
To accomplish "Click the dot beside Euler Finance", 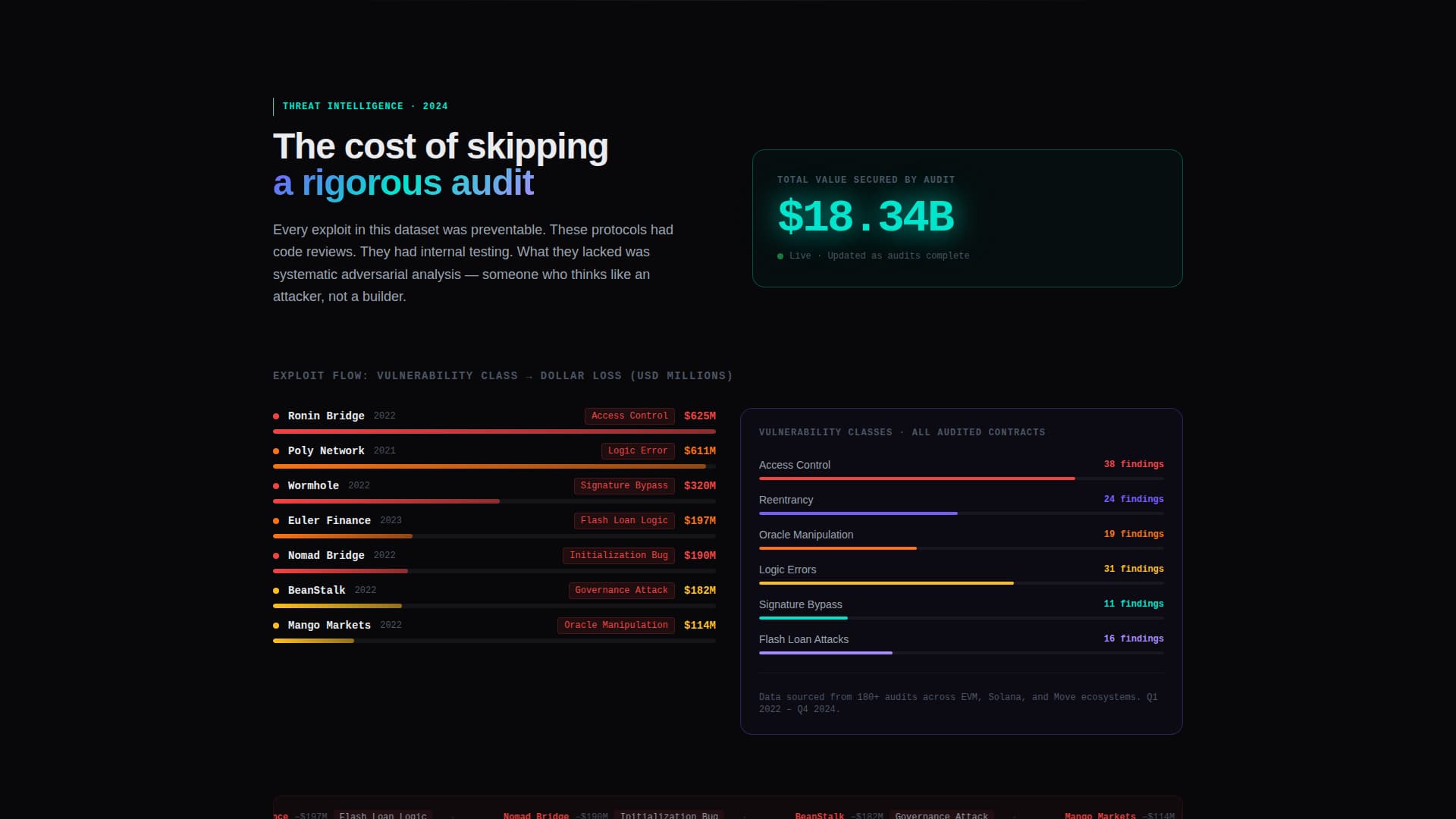I will (276, 521).
